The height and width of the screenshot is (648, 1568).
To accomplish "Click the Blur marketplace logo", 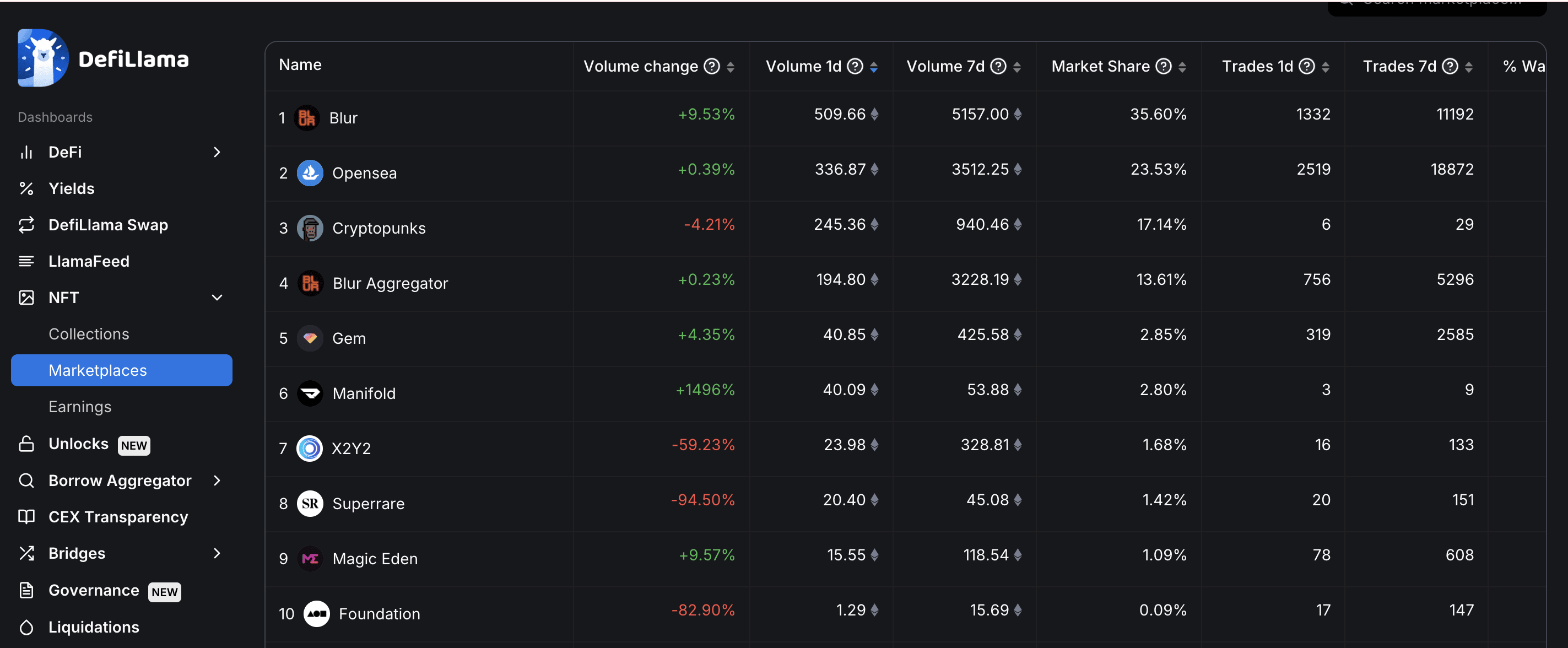I will pyautogui.click(x=307, y=117).
